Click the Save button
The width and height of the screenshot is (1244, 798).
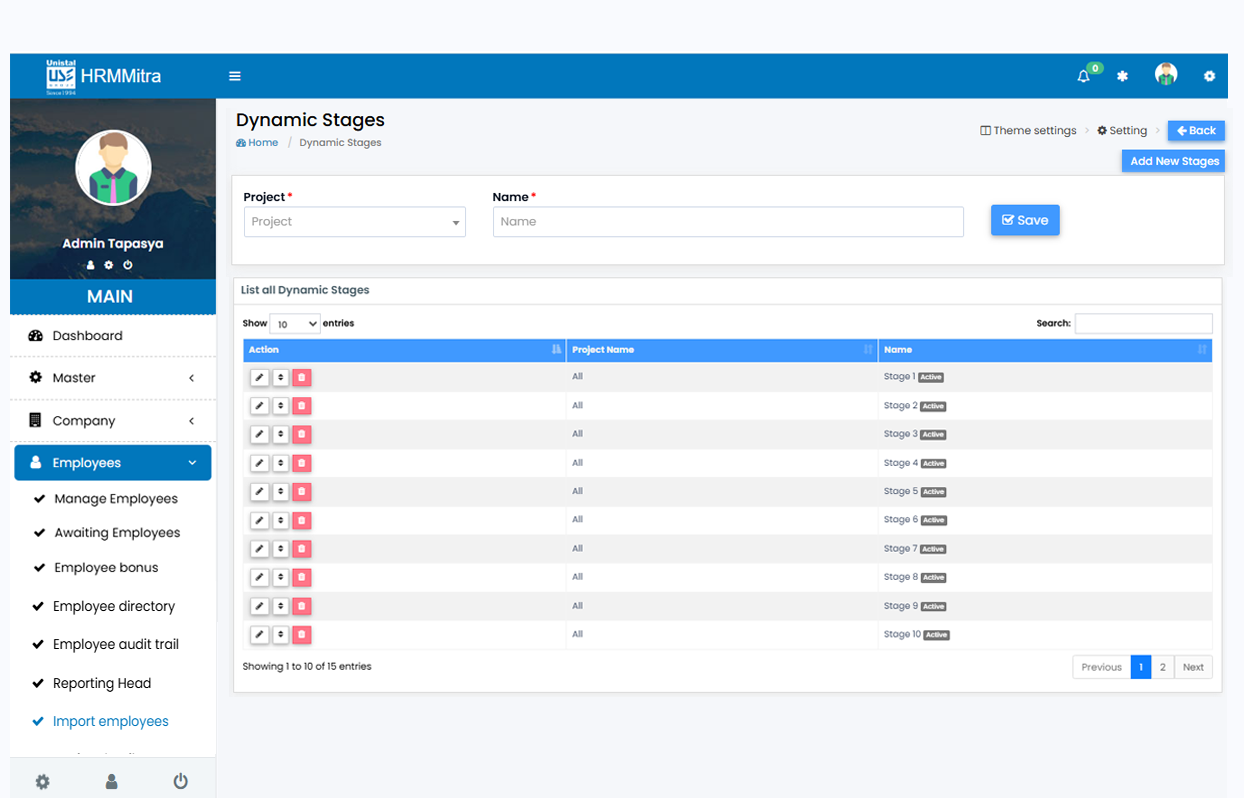(1025, 220)
